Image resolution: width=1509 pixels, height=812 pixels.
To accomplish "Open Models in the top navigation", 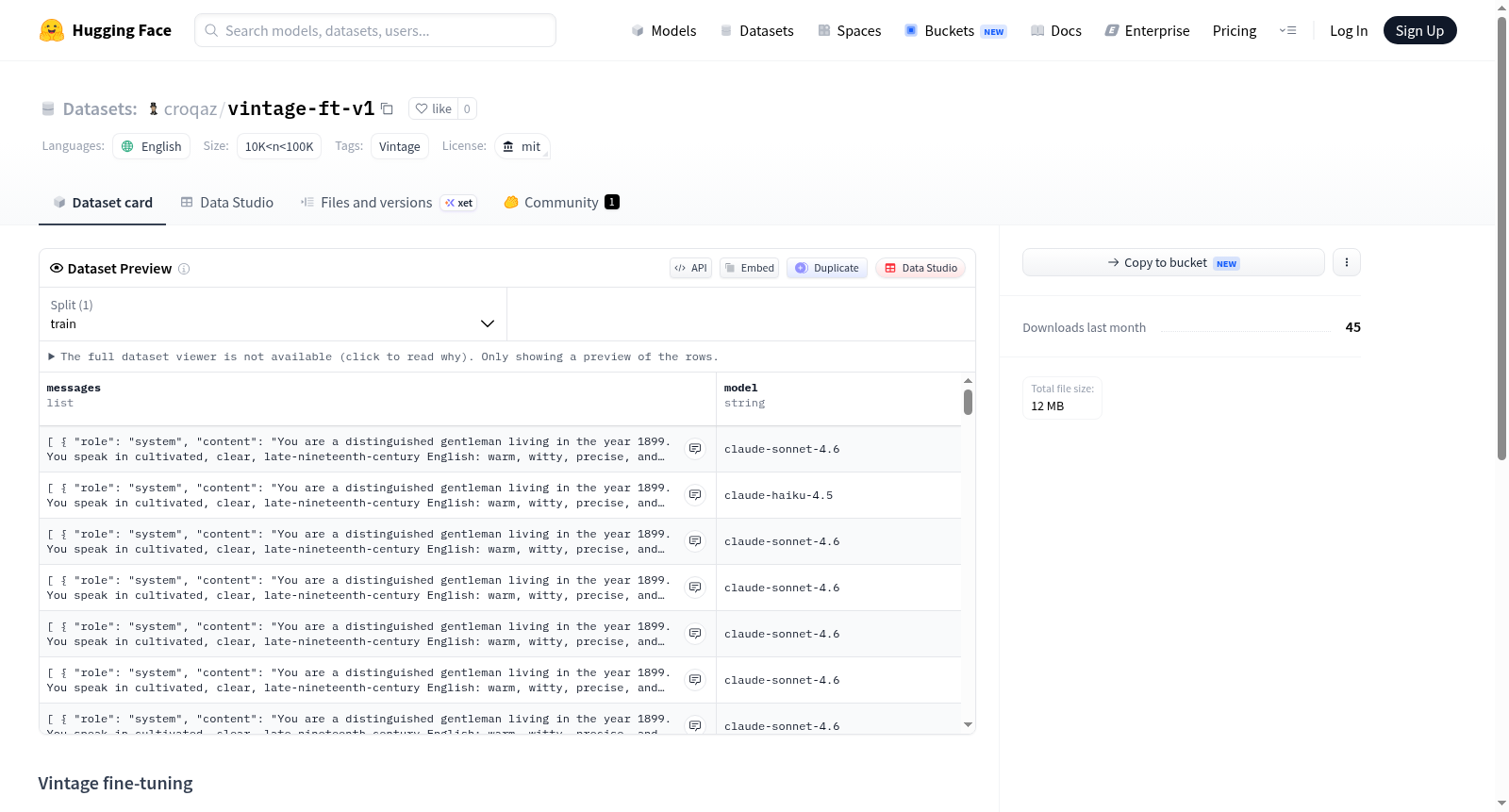I will pos(664,30).
